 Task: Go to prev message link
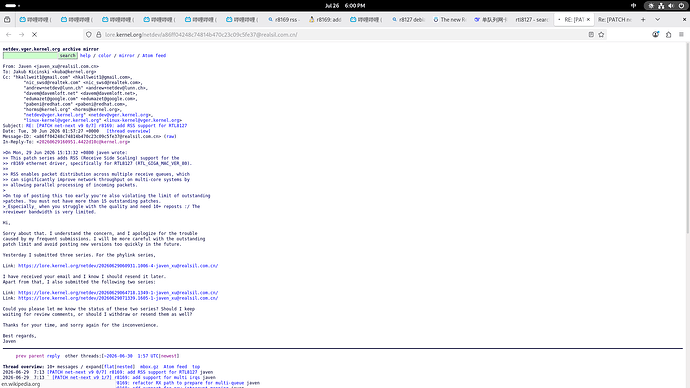coord(21,356)
